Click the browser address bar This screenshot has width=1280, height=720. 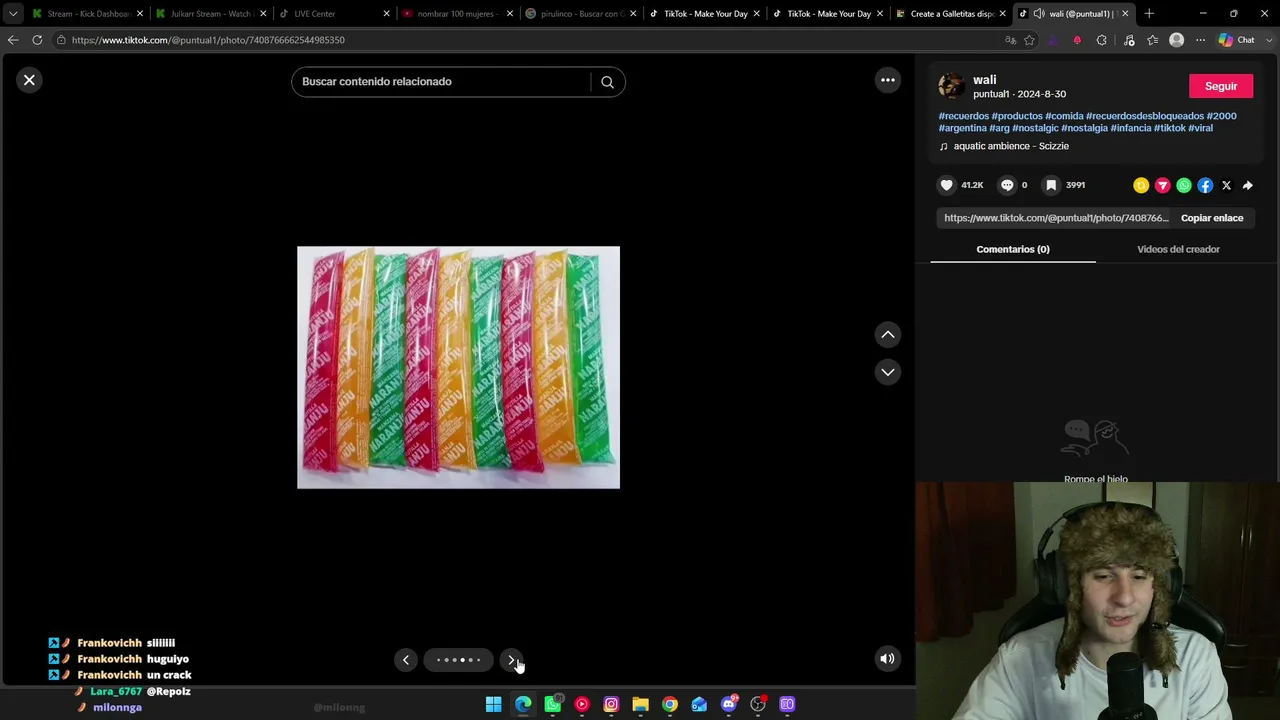[530, 40]
